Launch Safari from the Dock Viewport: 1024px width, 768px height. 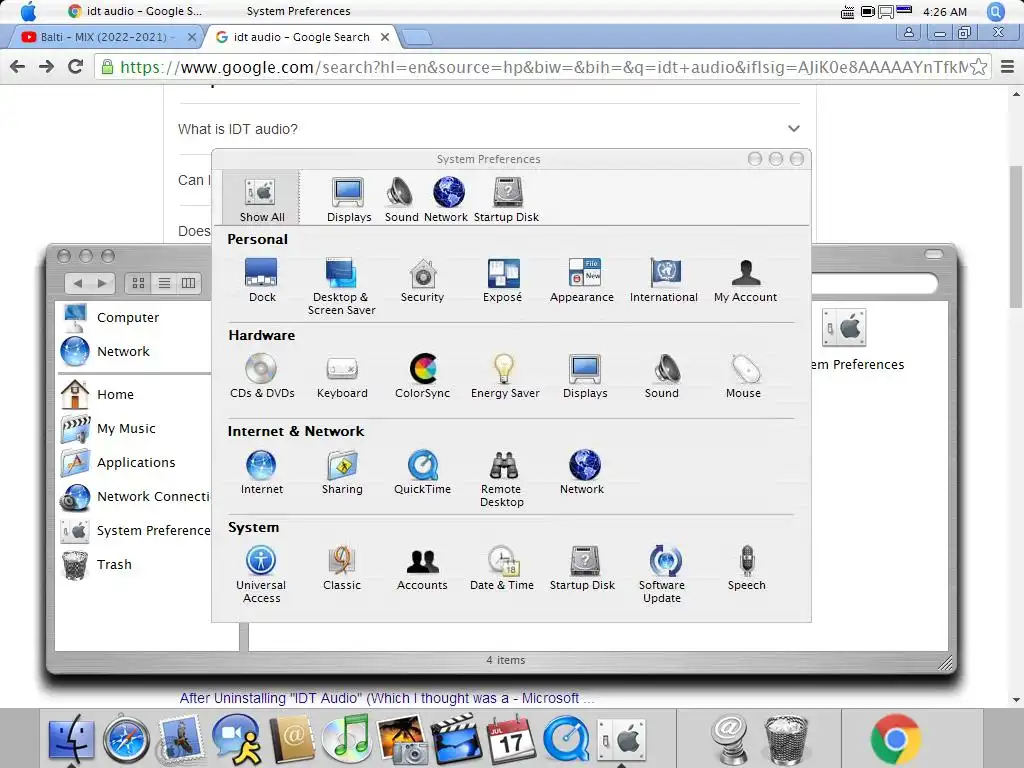[126, 740]
